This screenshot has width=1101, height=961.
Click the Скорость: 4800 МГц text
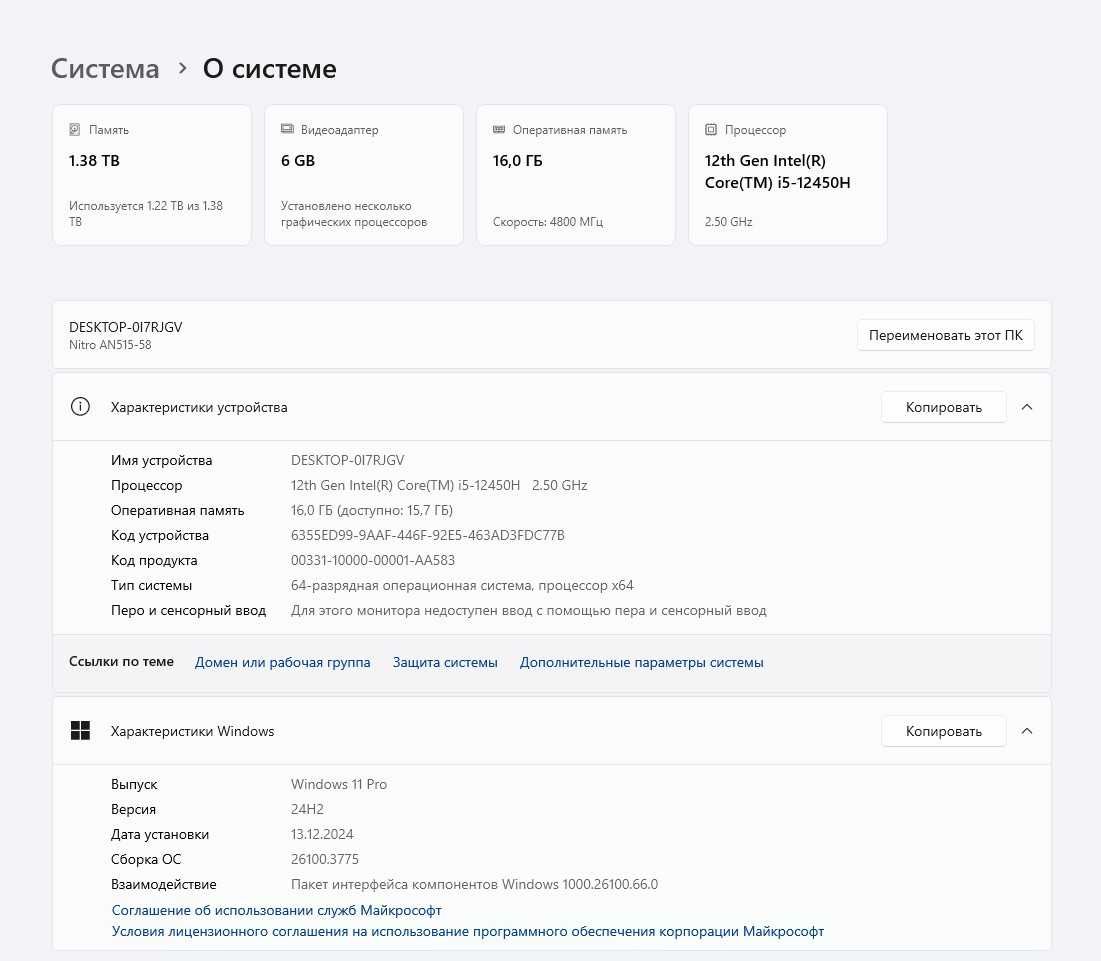tap(548, 222)
